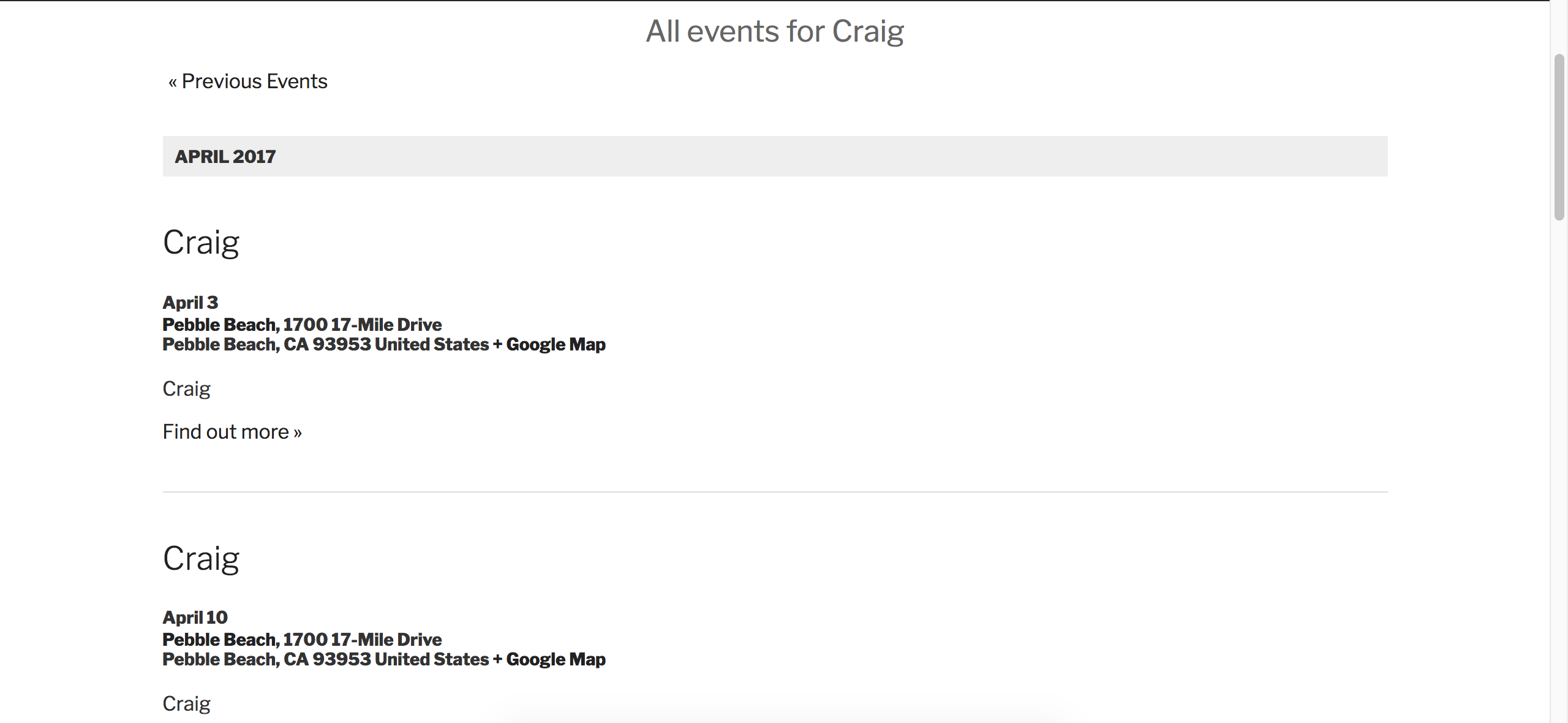Select Pebble Beach venue name under April 3

pyautogui.click(x=221, y=325)
